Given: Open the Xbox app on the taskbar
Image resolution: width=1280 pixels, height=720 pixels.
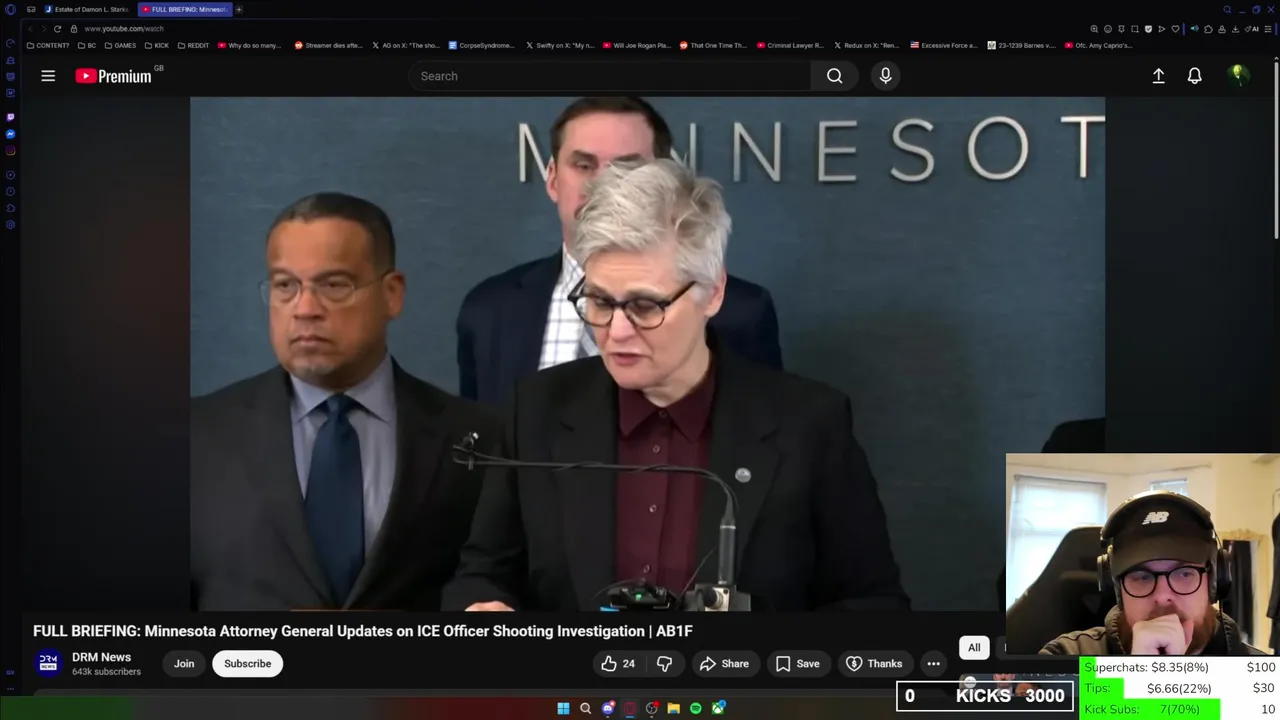Looking at the screenshot, I should pos(718,708).
